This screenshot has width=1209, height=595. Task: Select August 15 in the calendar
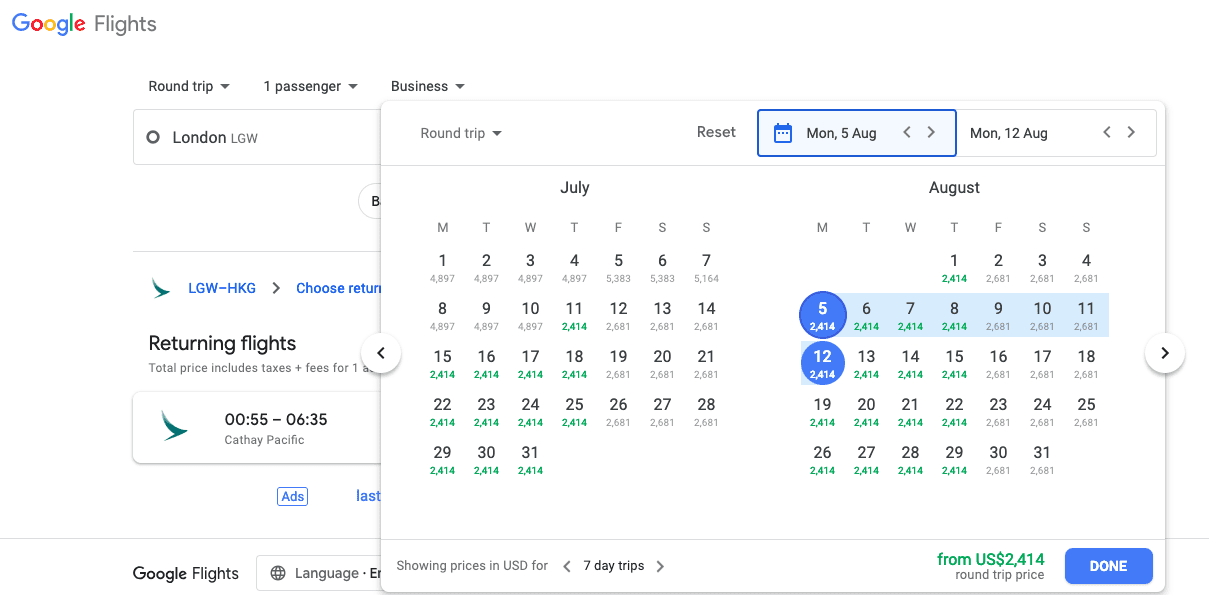pos(954,363)
